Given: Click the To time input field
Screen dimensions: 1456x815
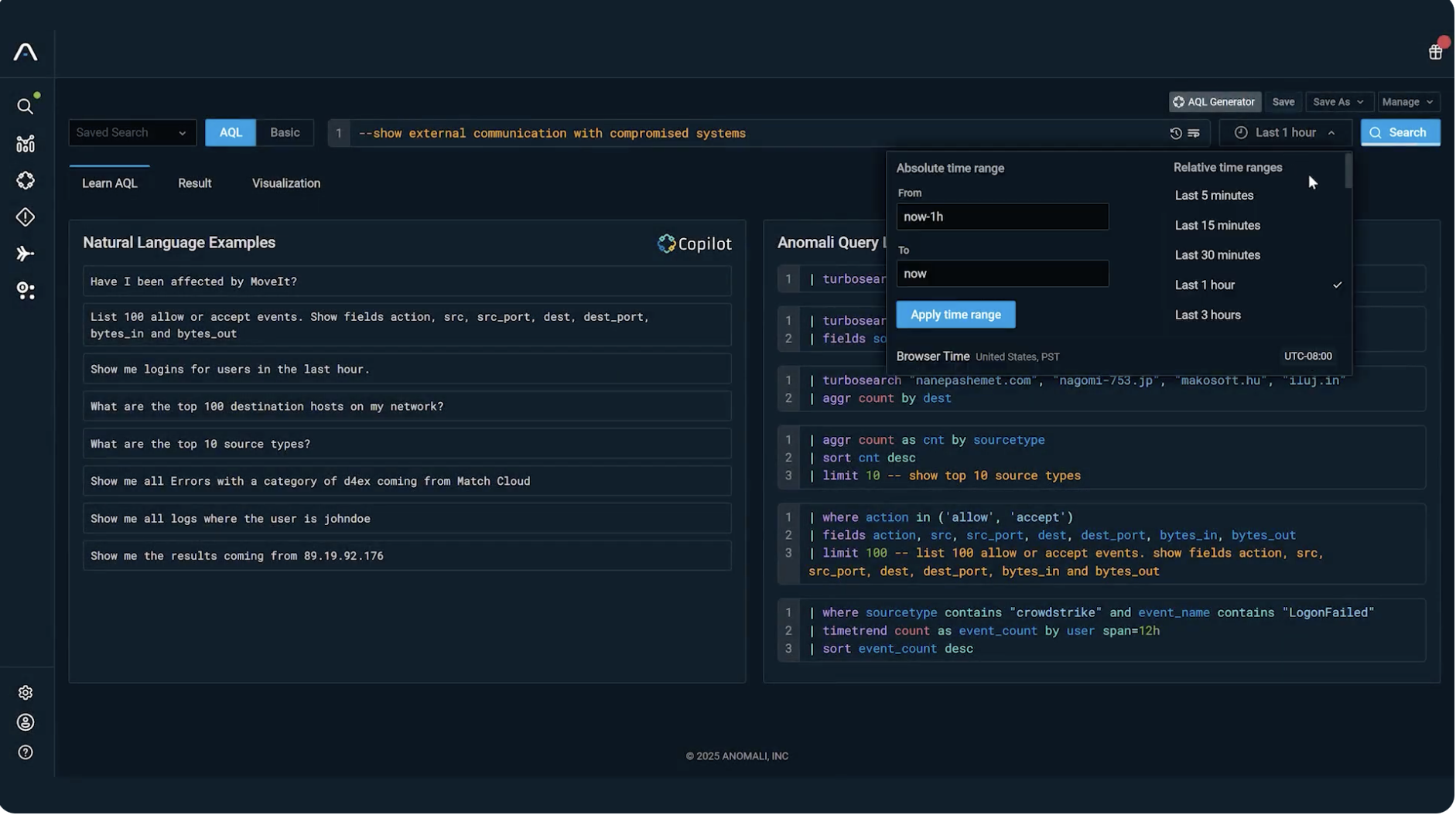Looking at the screenshot, I should (1002, 274).
